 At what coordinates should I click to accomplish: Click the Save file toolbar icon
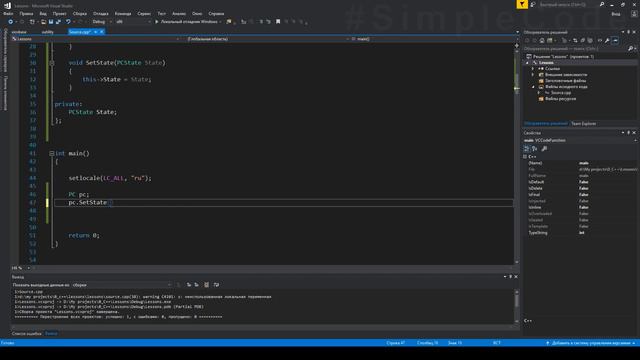(51, 22)
